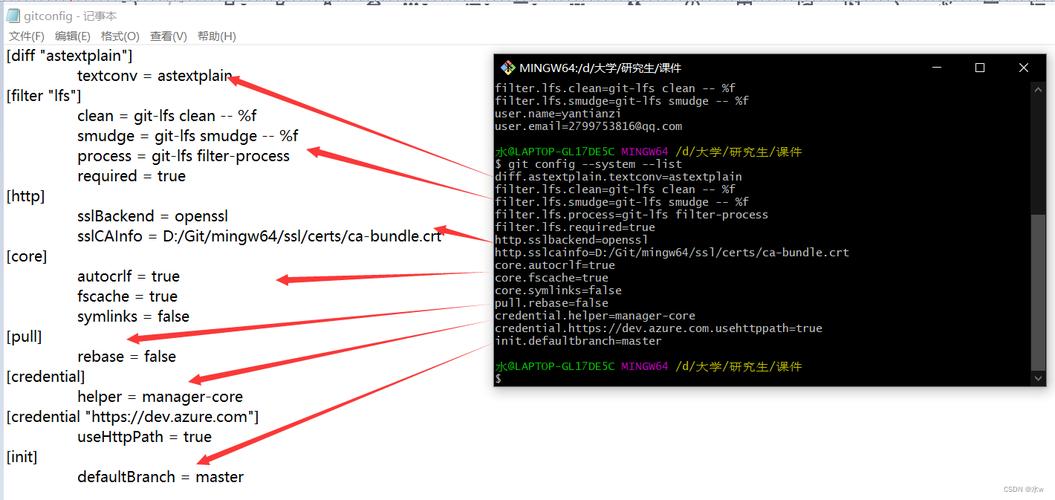Viewport: 1055px width, 500px height.
Task: Click the terminal vertical scrollbar thumb
Action: pos(1039,292)
